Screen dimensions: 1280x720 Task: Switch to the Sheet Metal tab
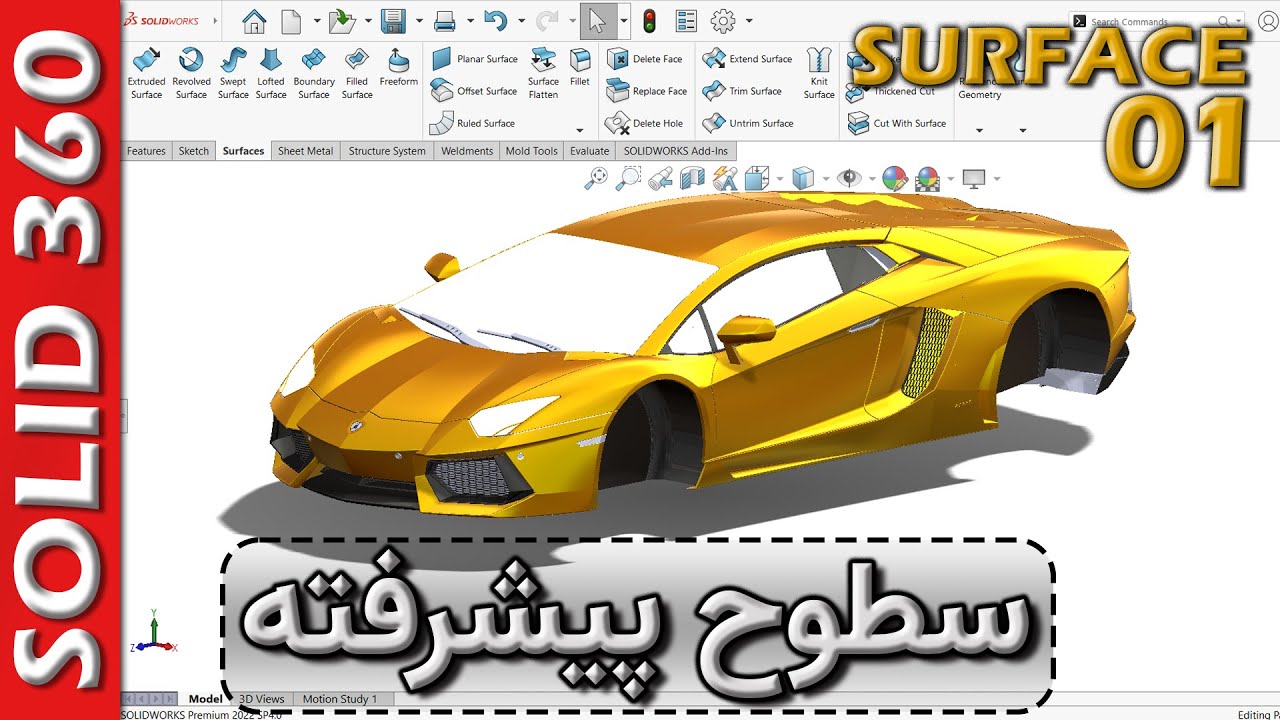305,151
